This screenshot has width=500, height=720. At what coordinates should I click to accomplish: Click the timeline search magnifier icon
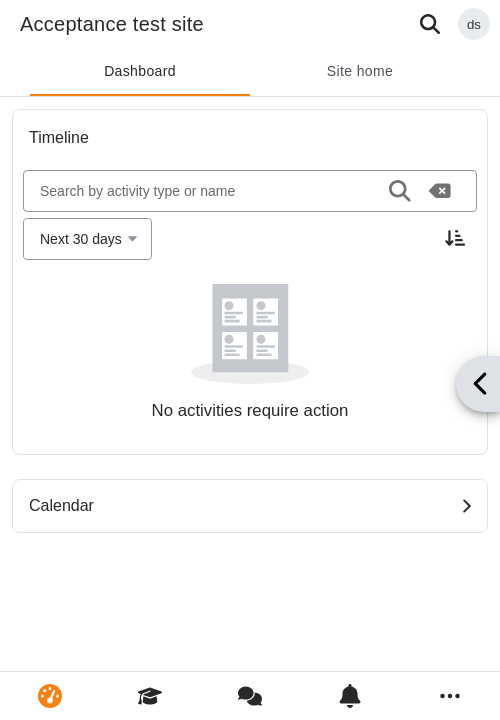[399, 191]
